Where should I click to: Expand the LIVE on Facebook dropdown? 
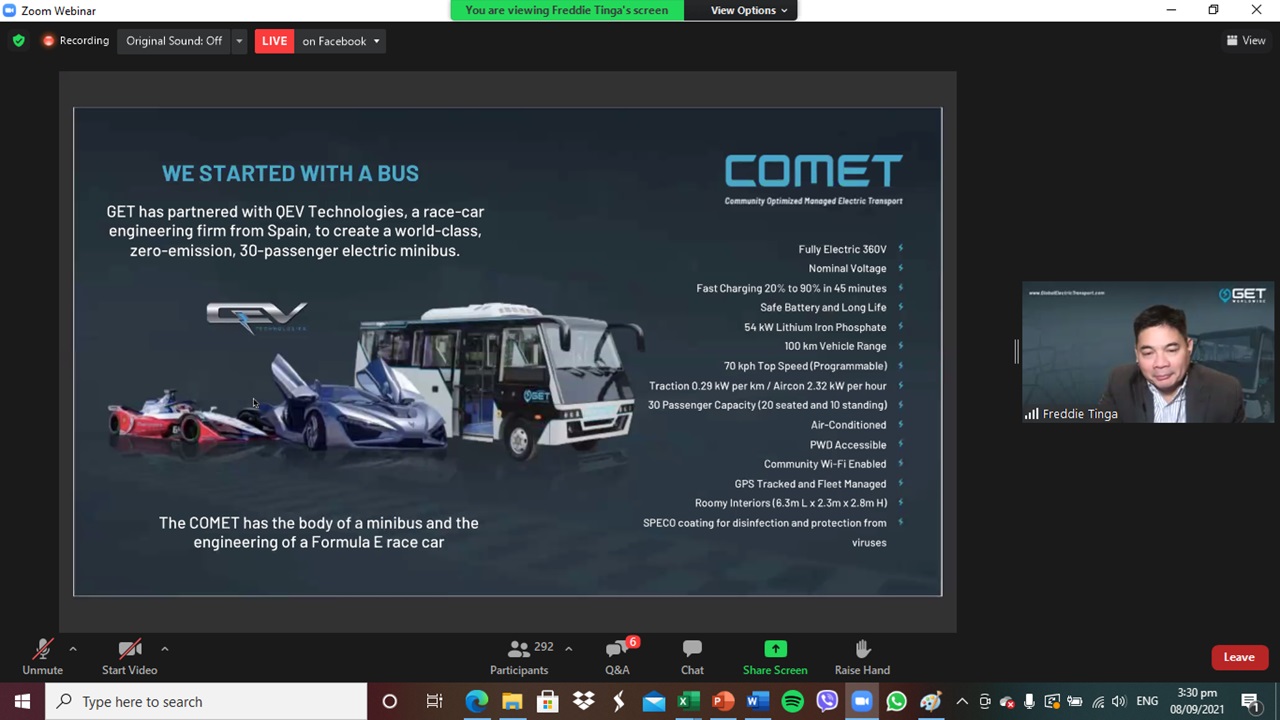376,41
